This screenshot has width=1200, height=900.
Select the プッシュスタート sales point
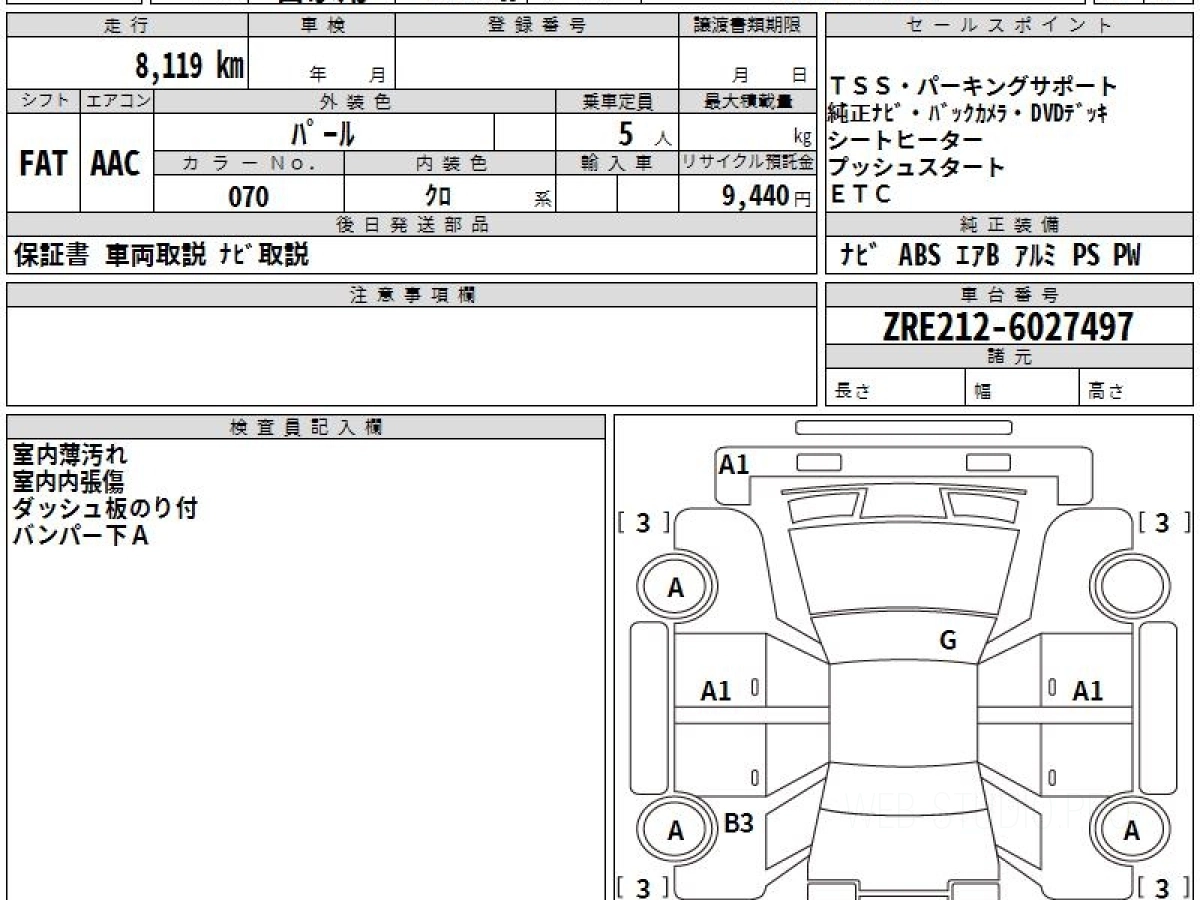(x=917, y=167)
